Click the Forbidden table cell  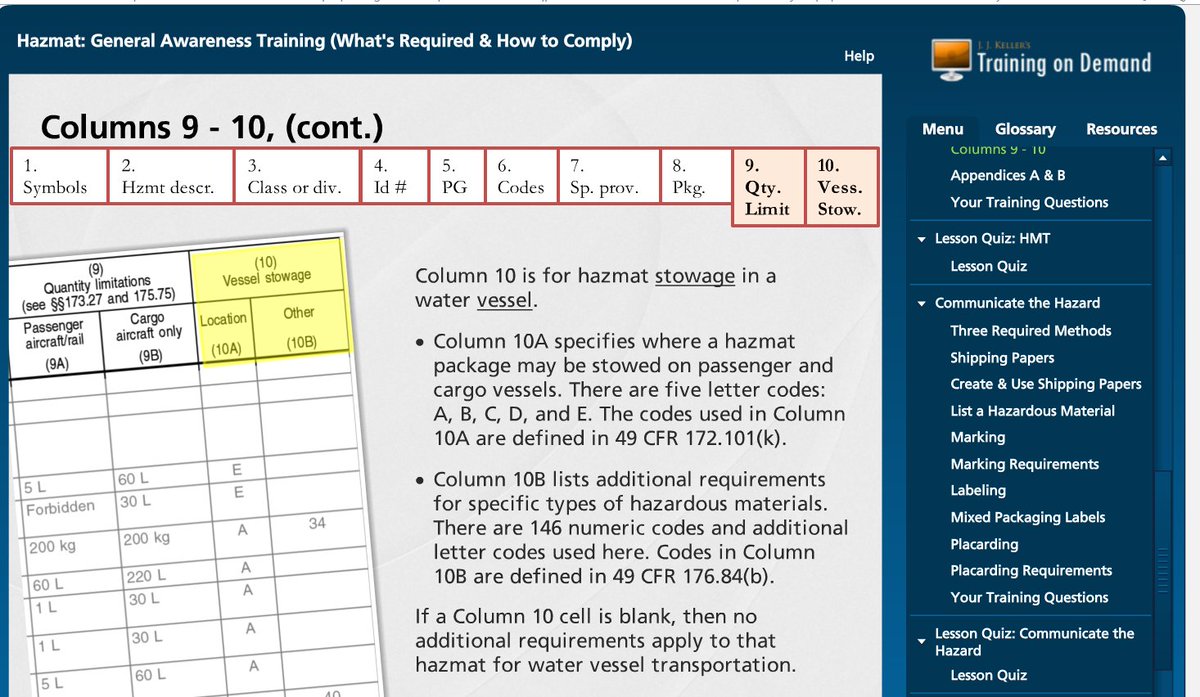[61, 509]
